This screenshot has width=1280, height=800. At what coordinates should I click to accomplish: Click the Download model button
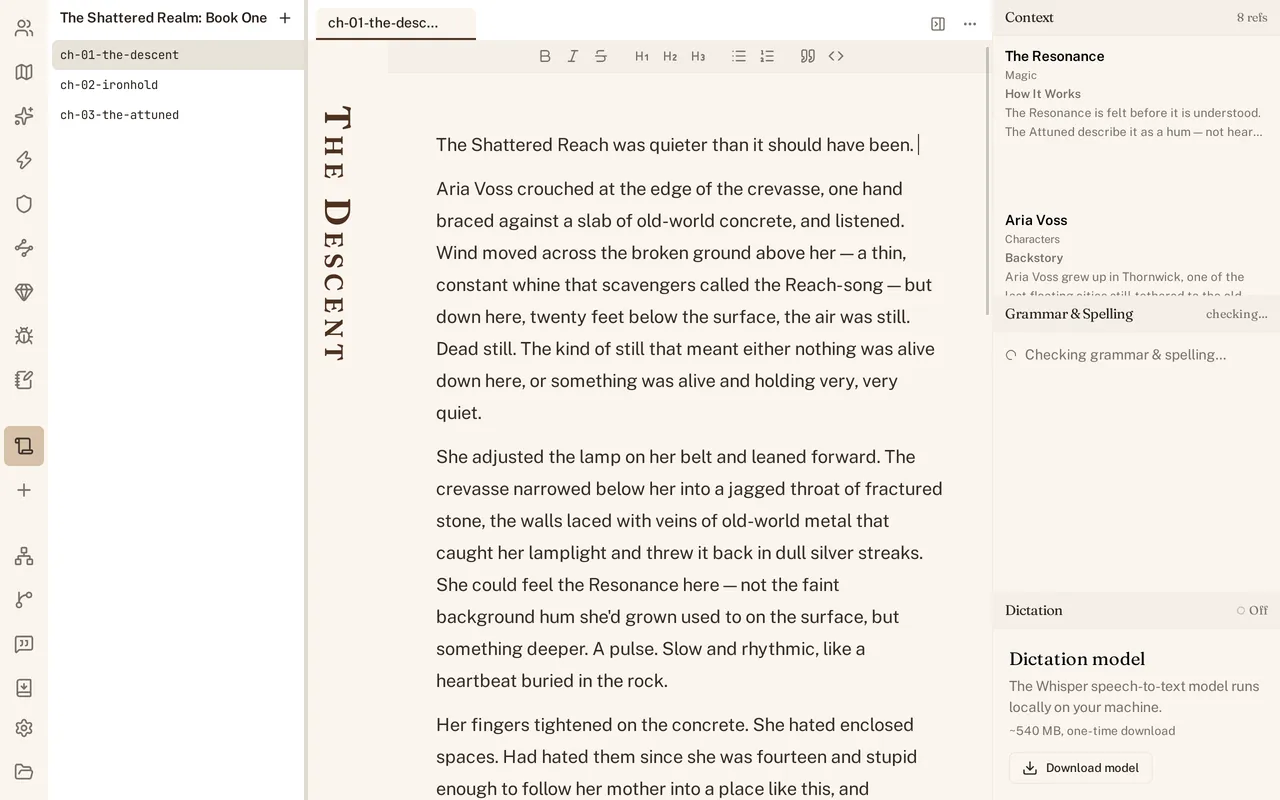tap(1081, 768)
